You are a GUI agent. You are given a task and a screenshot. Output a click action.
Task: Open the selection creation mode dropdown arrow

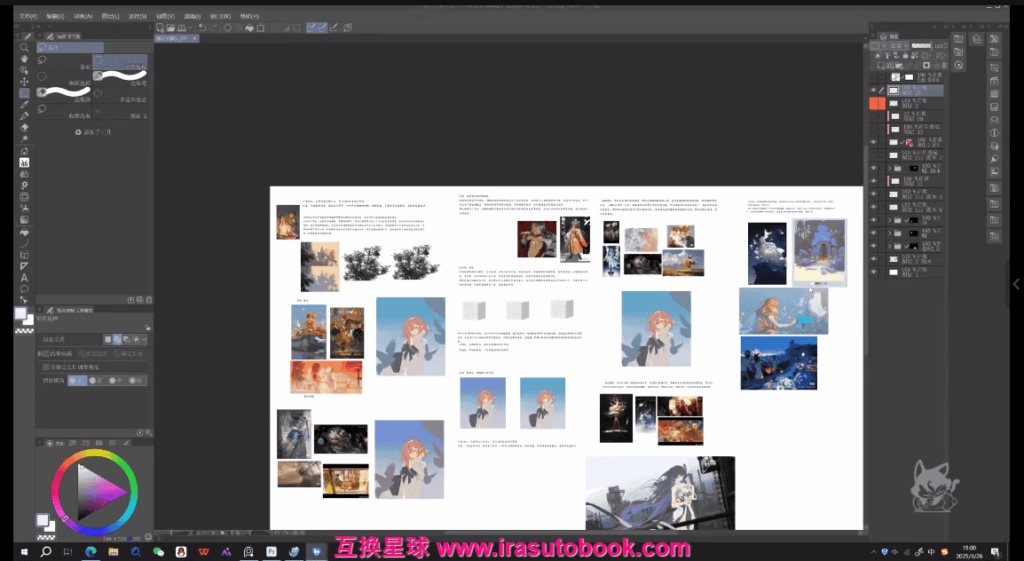tap(145, 339)
